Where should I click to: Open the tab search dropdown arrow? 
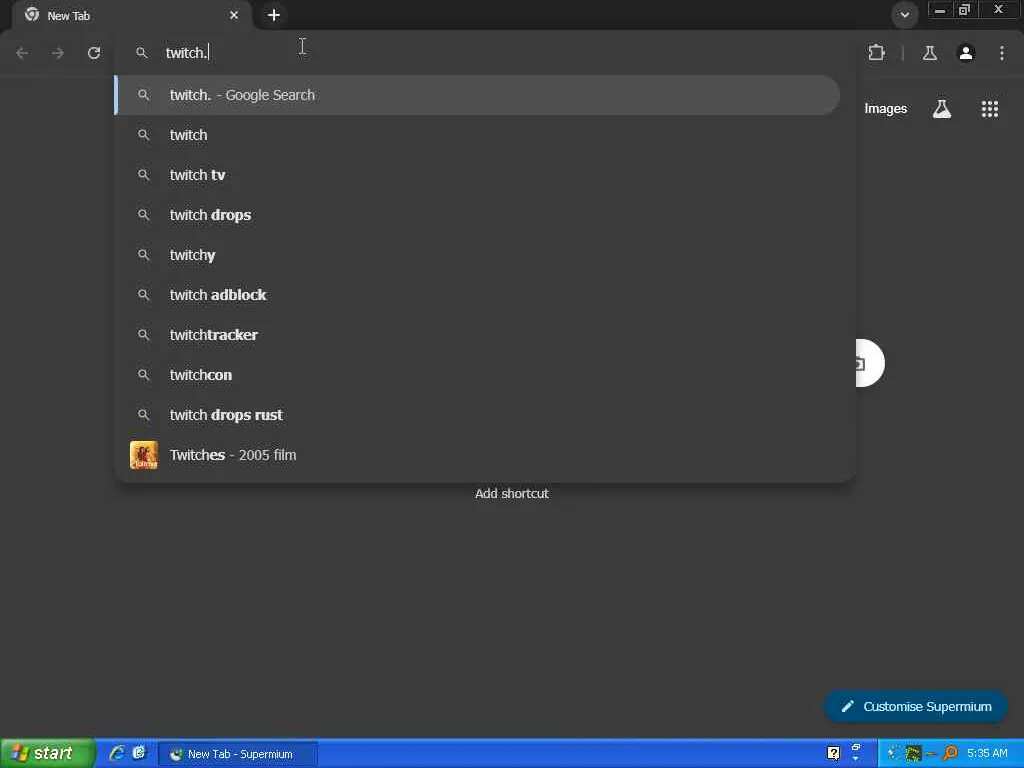point(904,14)
